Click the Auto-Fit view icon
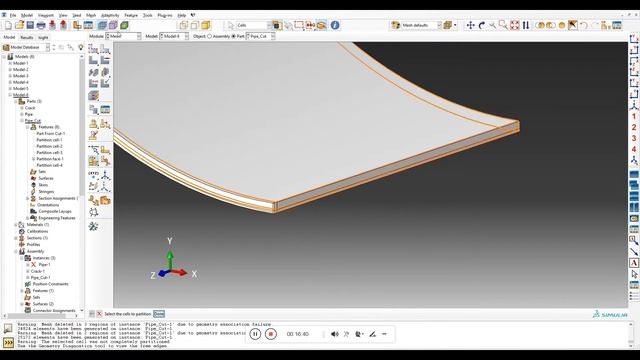This screenshot has height=360, width=640. [x=515, y=25]
